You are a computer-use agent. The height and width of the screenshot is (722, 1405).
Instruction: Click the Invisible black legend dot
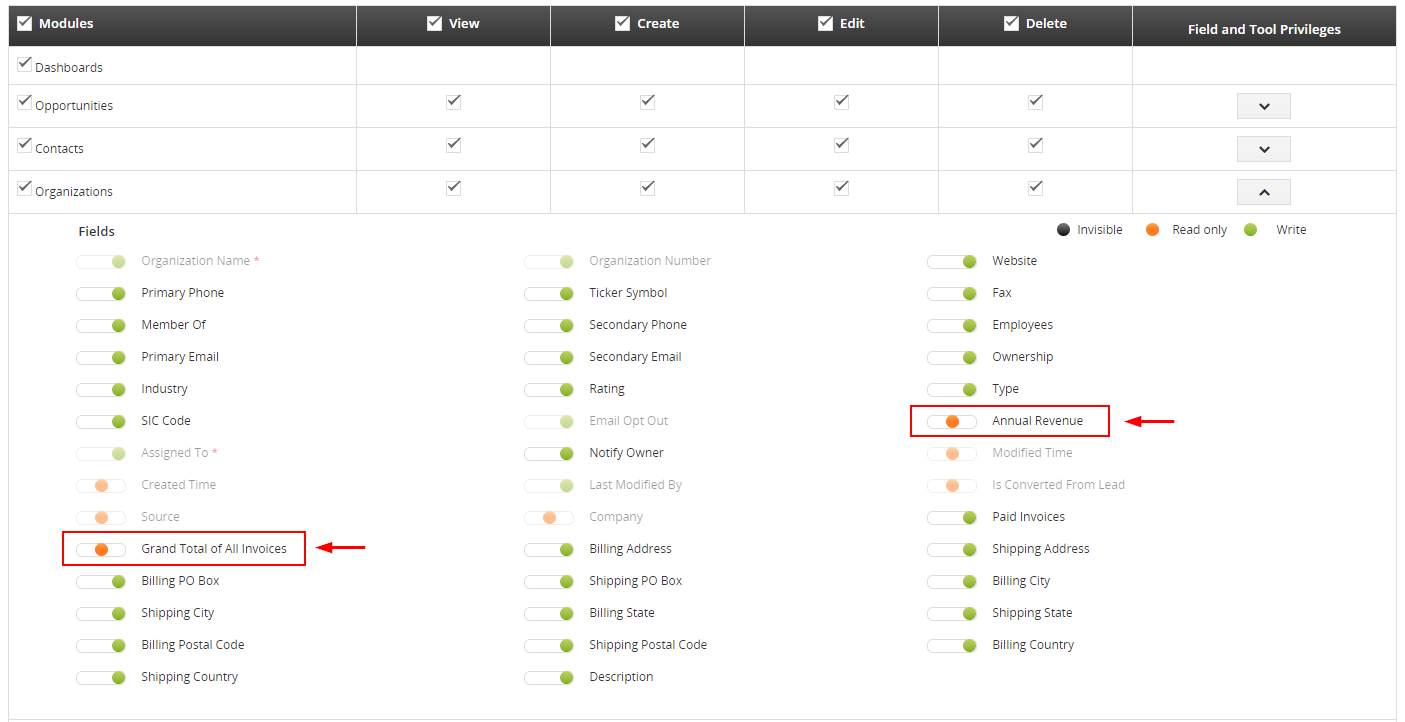1063,230
